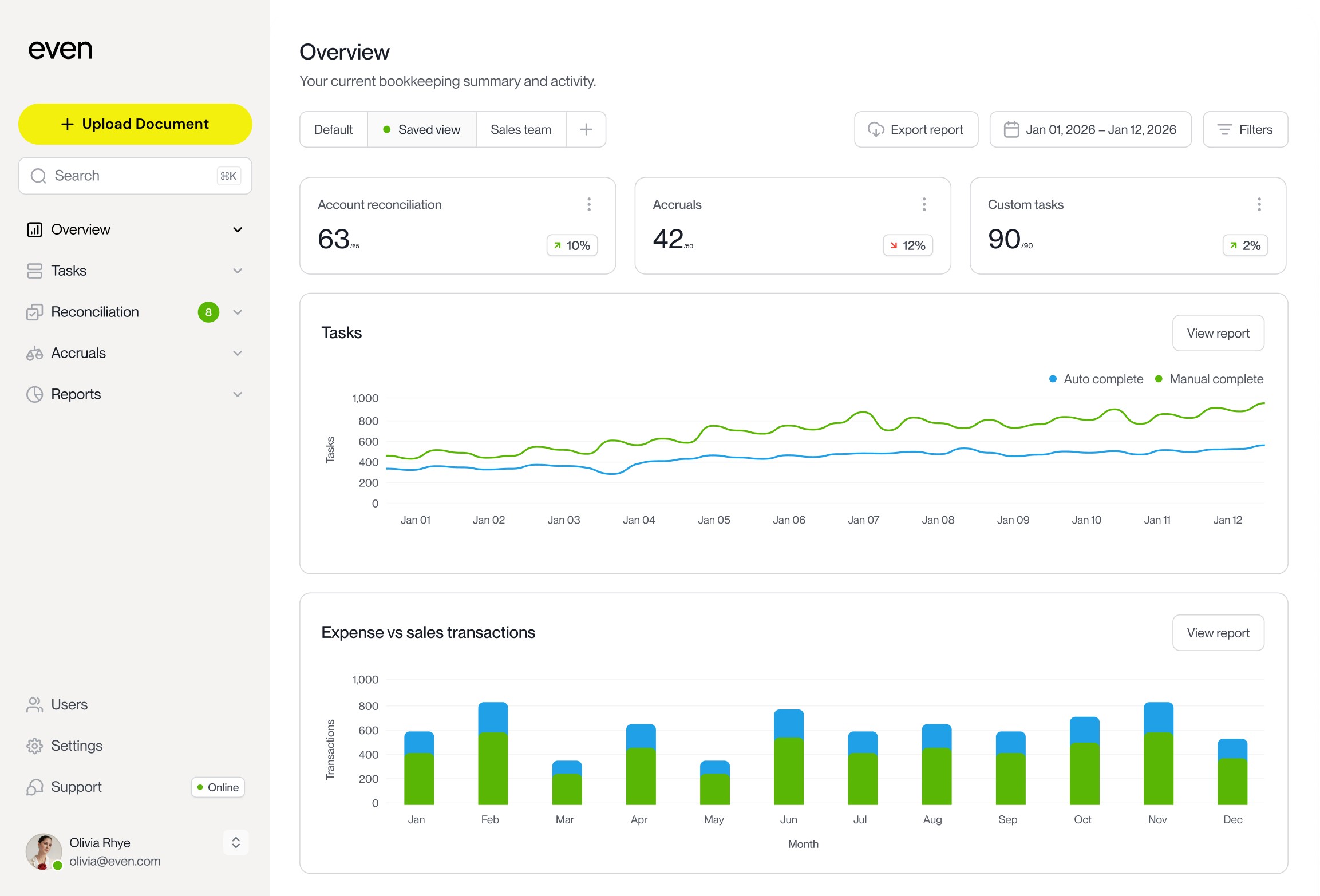The image size is (1320, 896).
Task: Collapse the Overview sidebar section chevron
Action: point(238,229)
